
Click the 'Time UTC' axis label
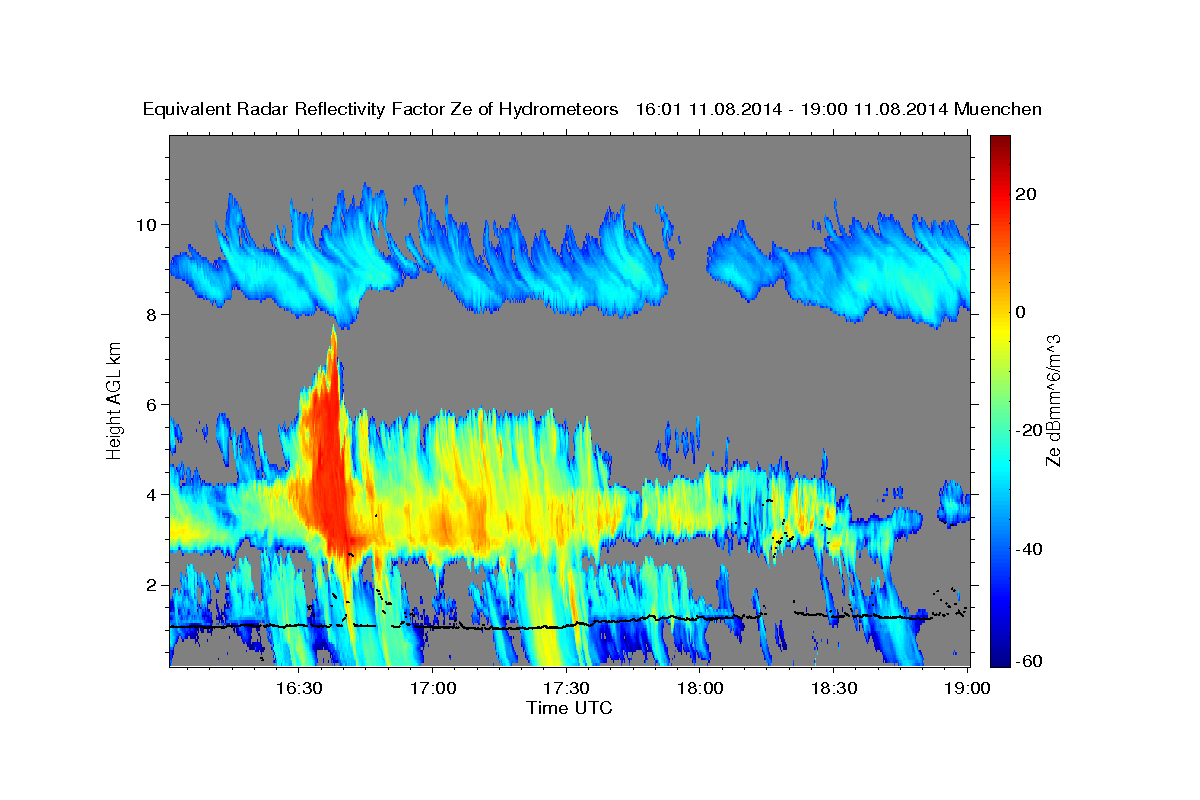pyautogui.click(x=569, y=708)
